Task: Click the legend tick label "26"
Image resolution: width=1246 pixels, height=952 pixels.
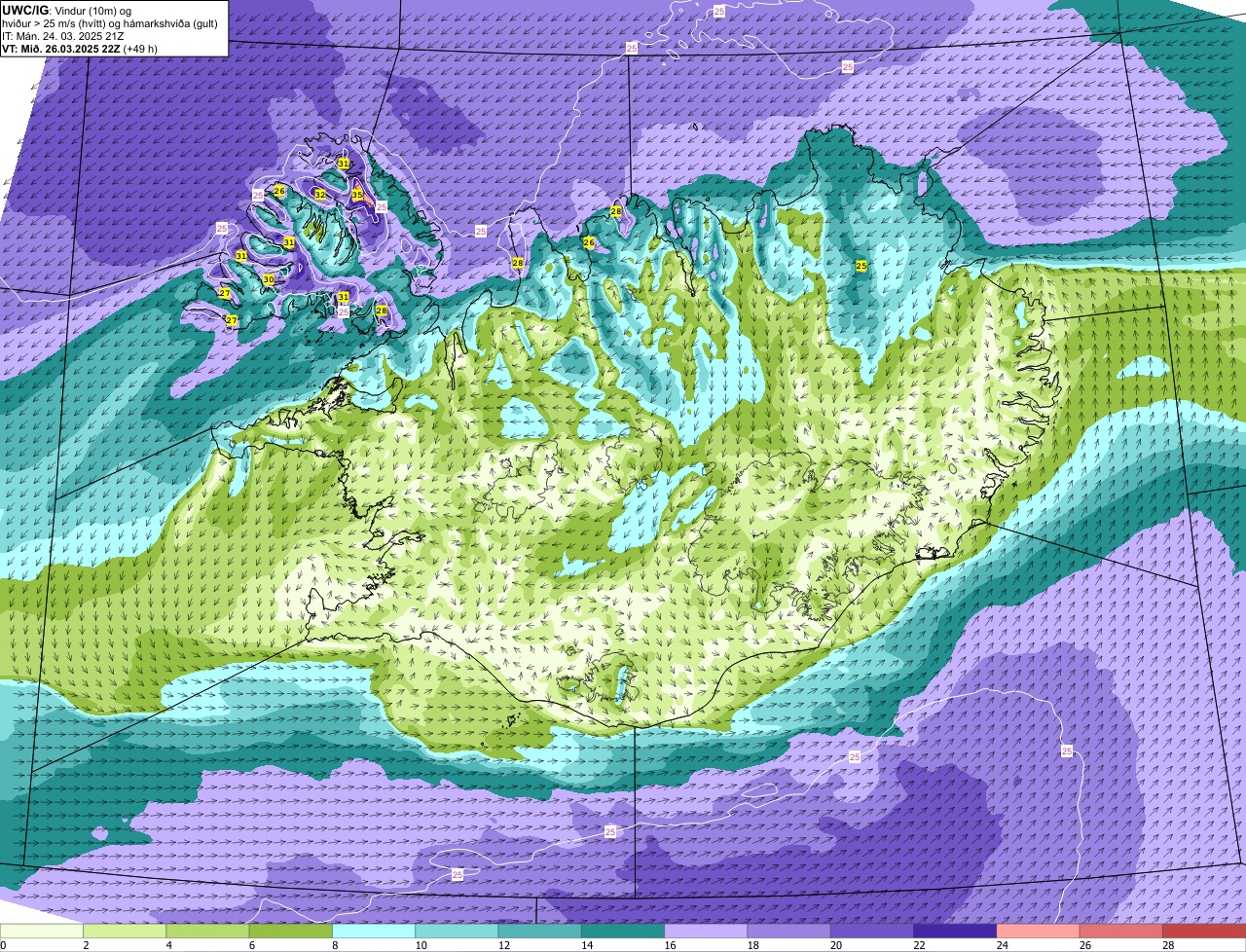Action: 1085,945
